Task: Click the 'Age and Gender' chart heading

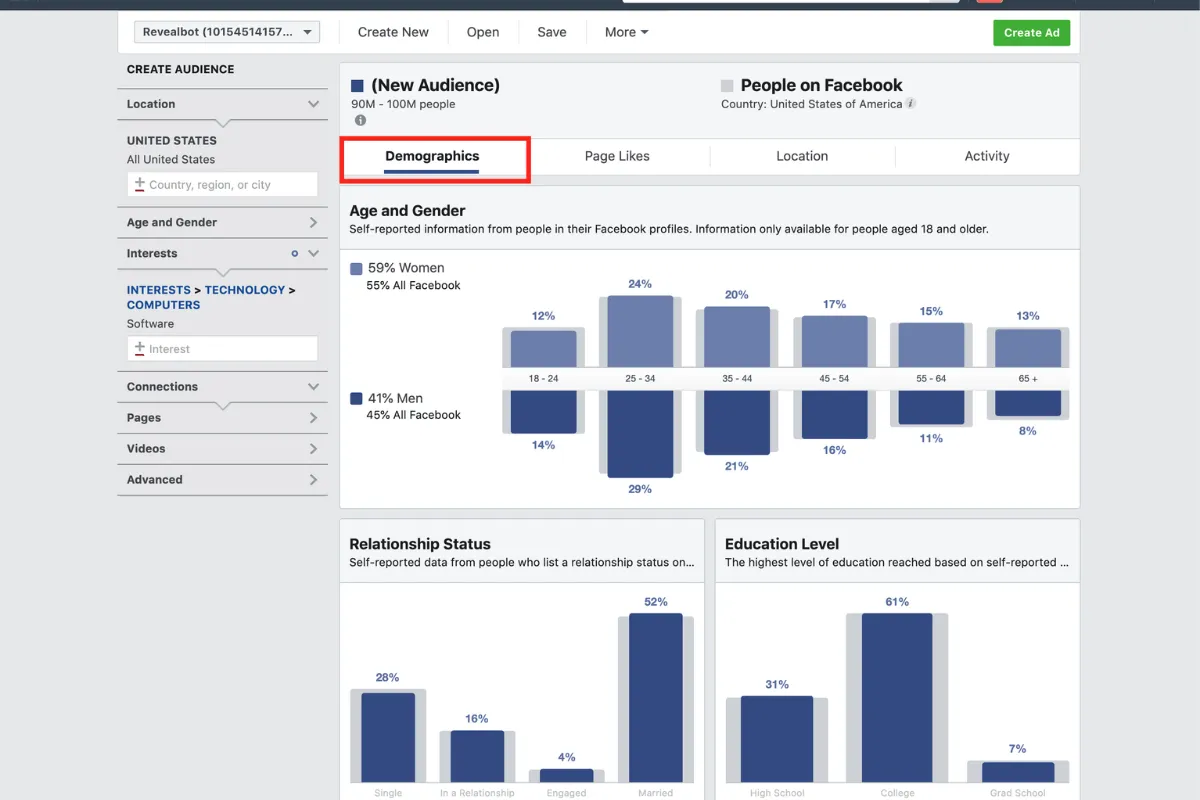Action: click(x=407, y=211)
